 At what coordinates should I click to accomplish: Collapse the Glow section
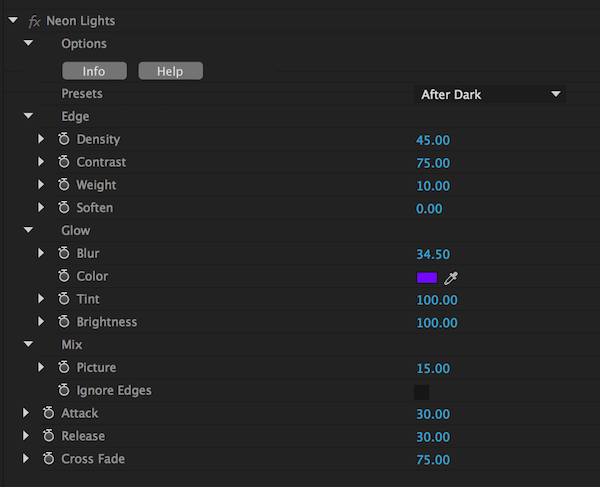[x=28, y=231]
